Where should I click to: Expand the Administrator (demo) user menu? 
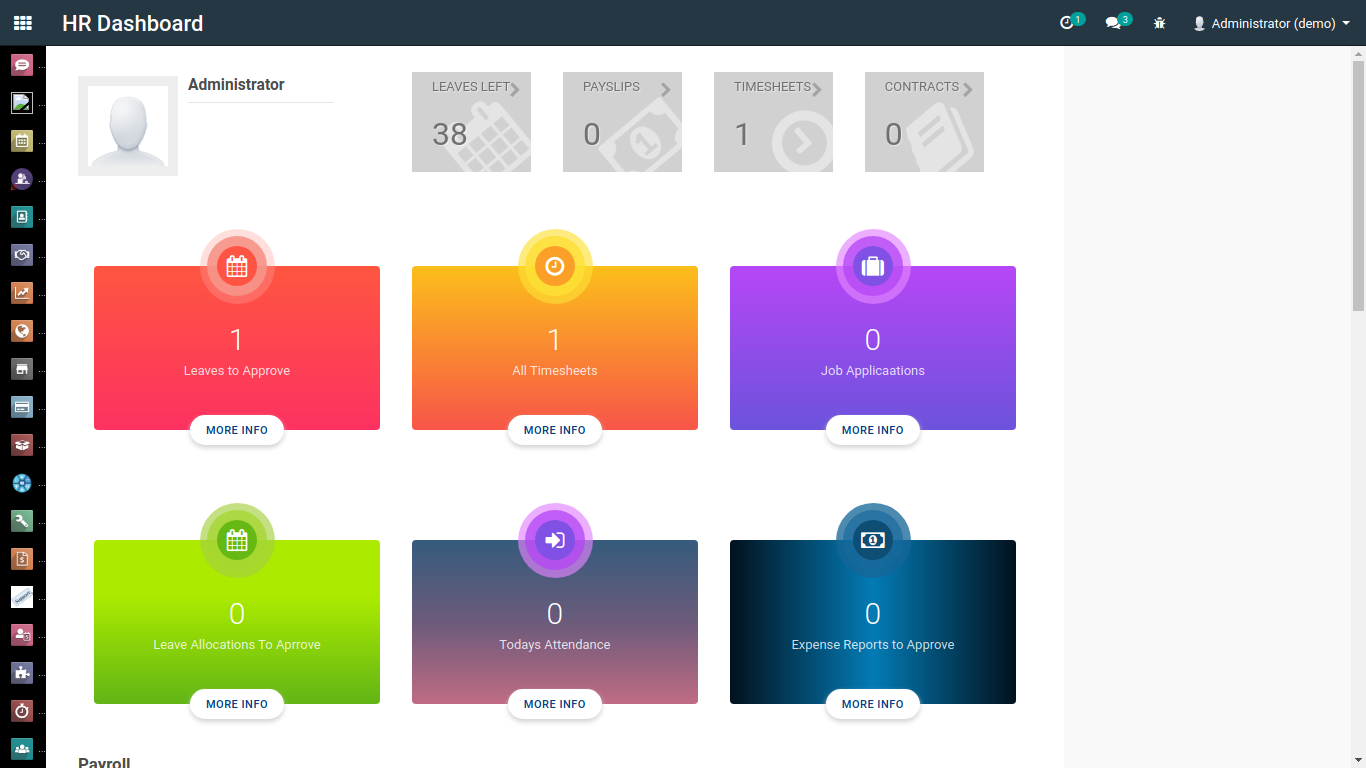pos(1271,23)
